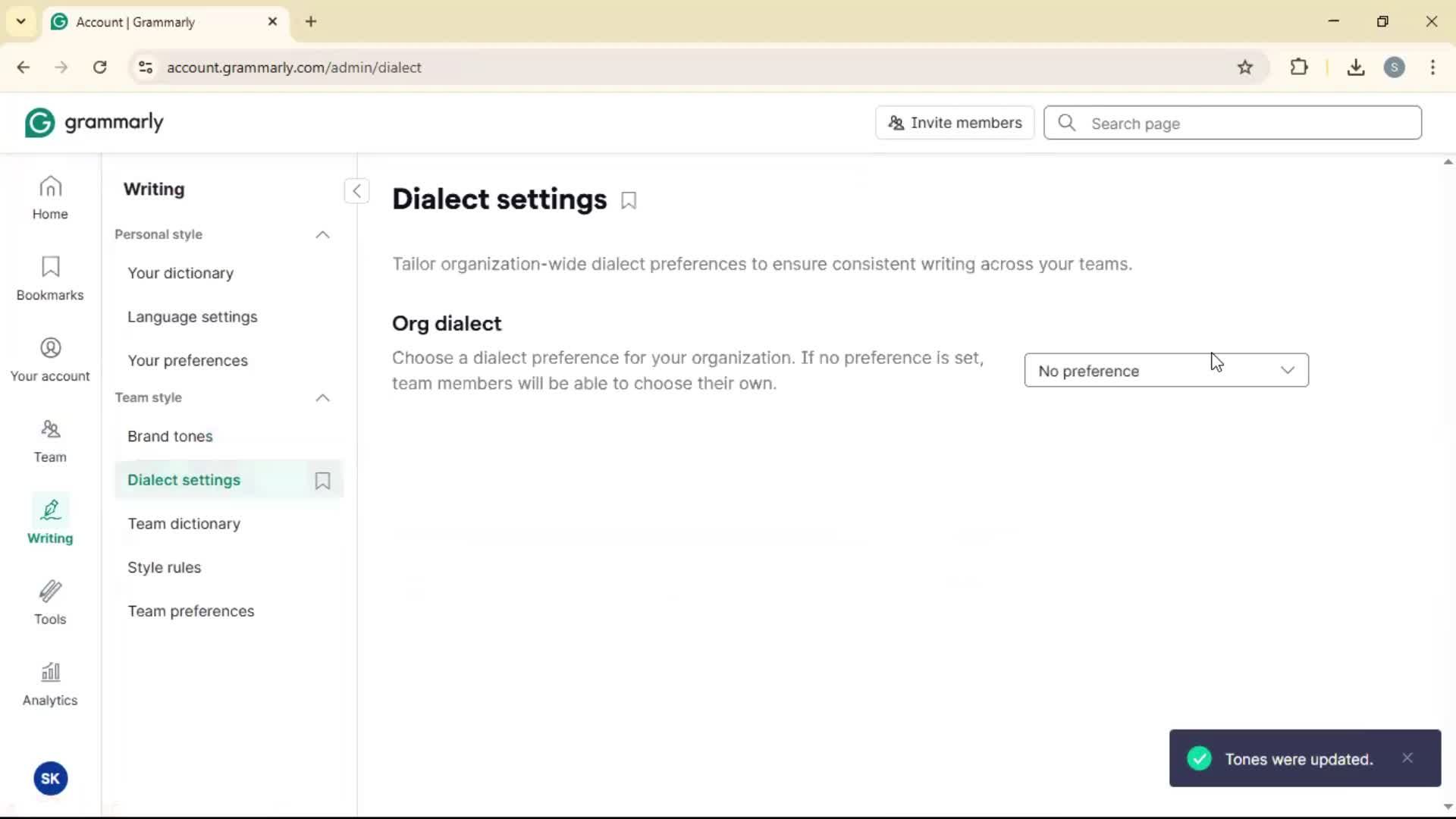Collapse the Team style section
Screen dimensions: 1456x819
pos(322,398)
